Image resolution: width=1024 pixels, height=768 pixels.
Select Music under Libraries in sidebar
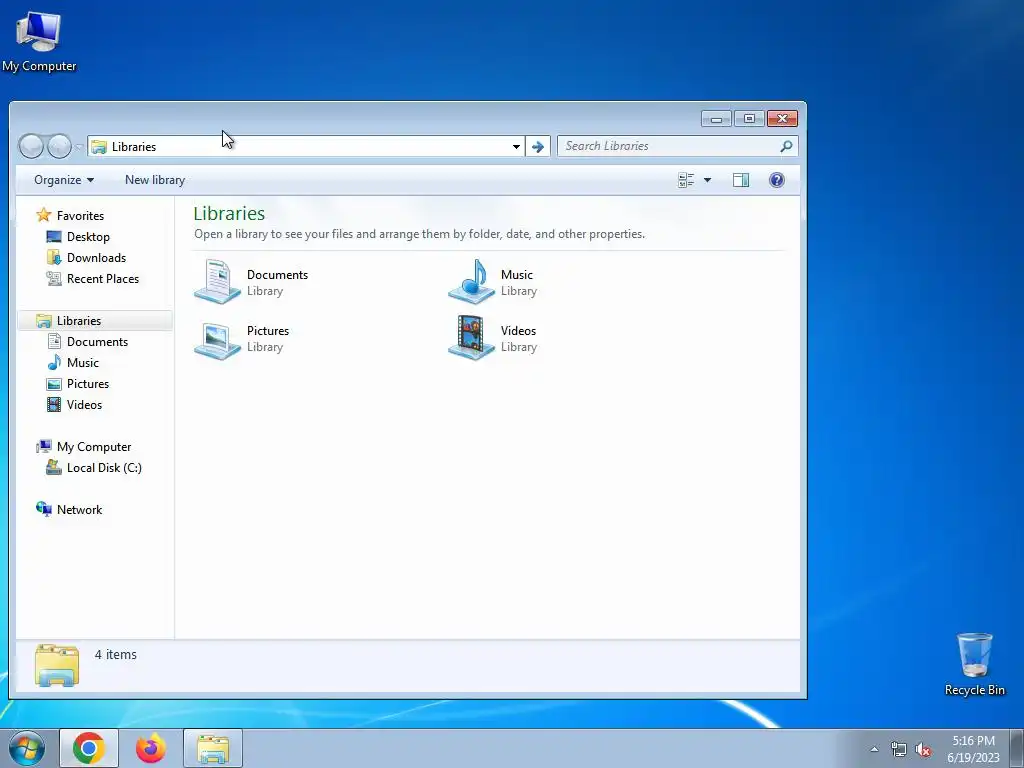coord(82,362)
